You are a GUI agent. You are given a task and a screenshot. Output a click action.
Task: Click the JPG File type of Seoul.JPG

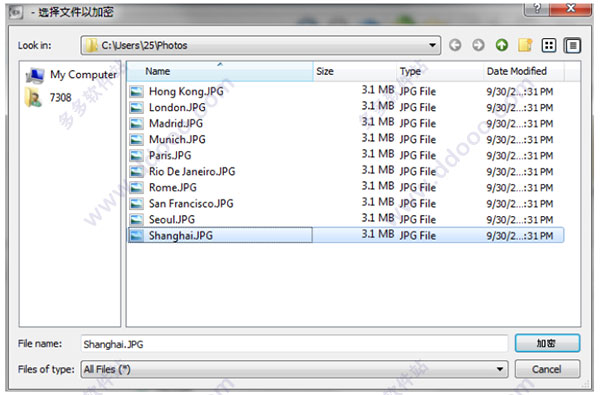click(x=418, y=220)
